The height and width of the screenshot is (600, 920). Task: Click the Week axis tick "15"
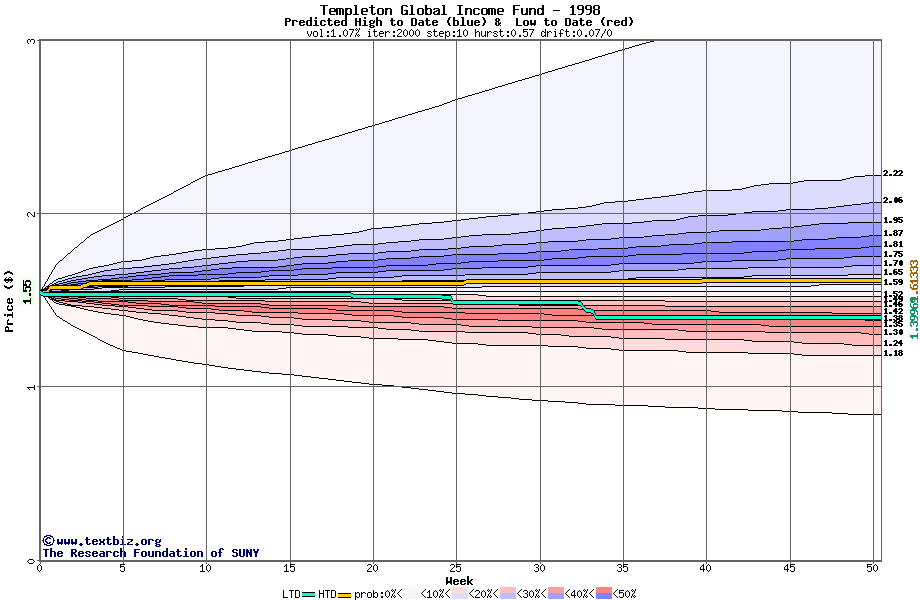pyautogui.click(x=289, y=568)
